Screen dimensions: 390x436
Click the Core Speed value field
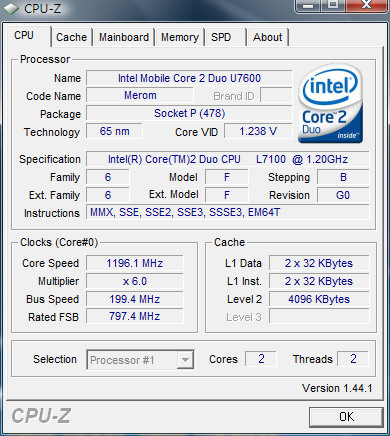click(135, 263)
